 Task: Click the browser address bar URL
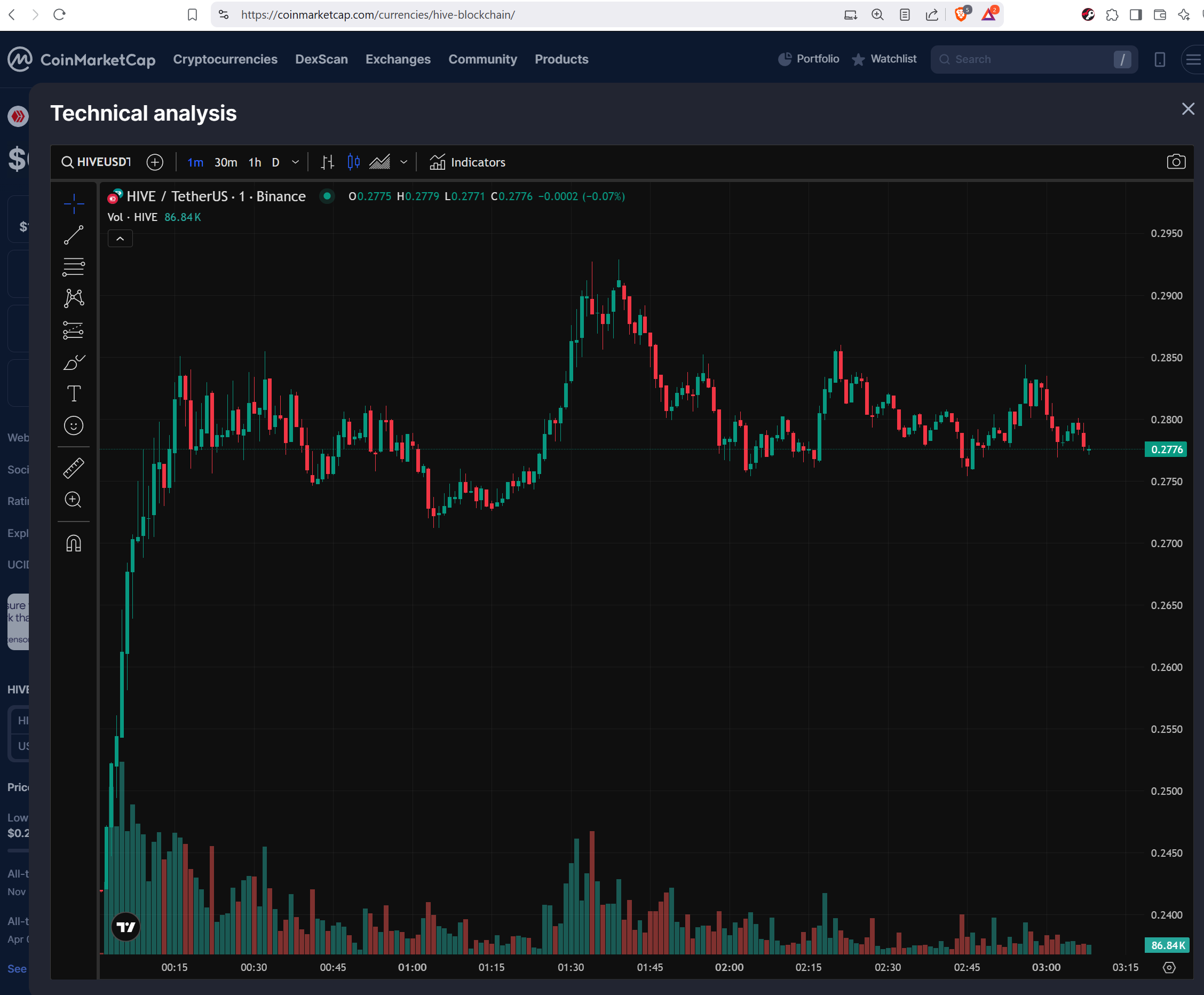click(x=378, y=15)
